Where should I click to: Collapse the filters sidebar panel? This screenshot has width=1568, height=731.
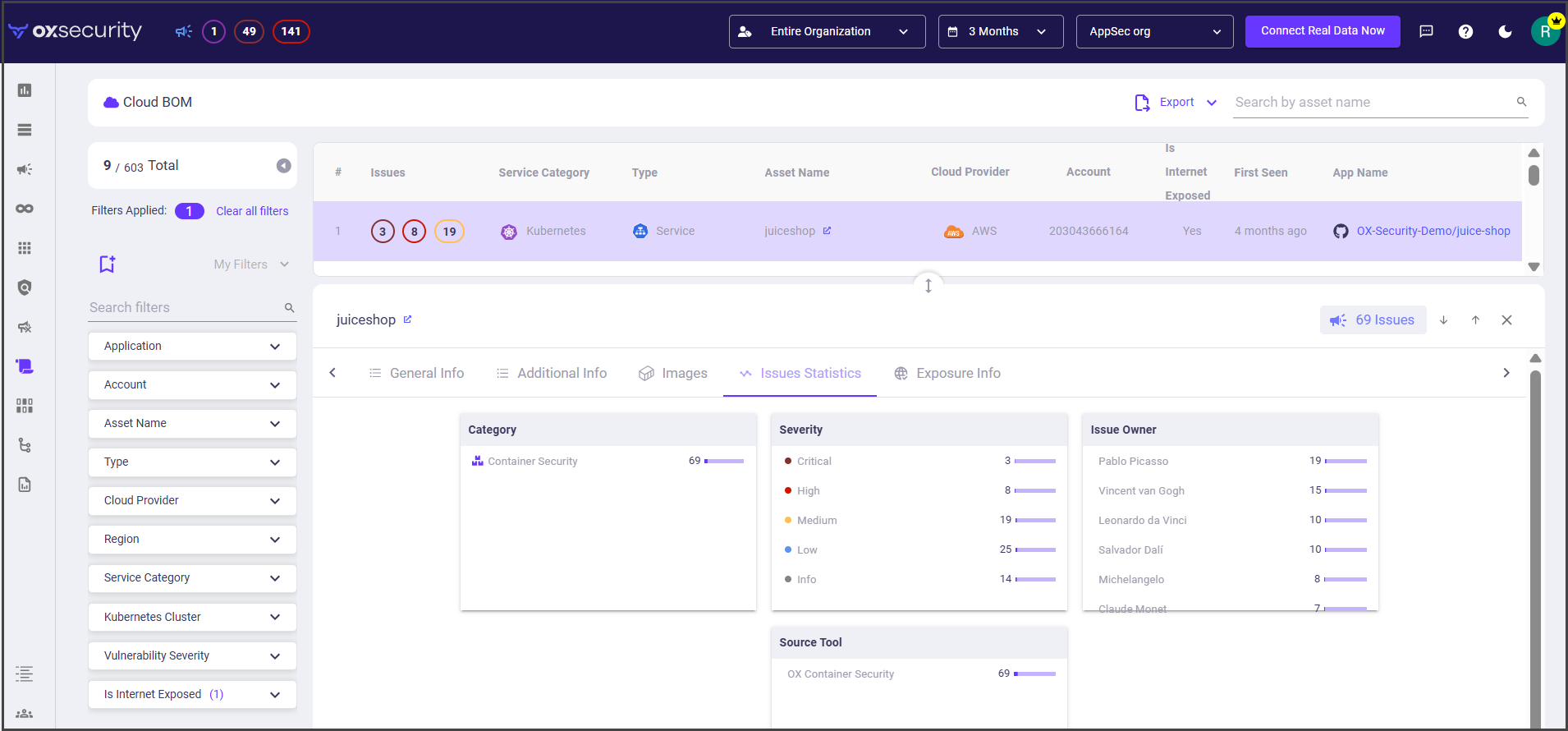283,166
